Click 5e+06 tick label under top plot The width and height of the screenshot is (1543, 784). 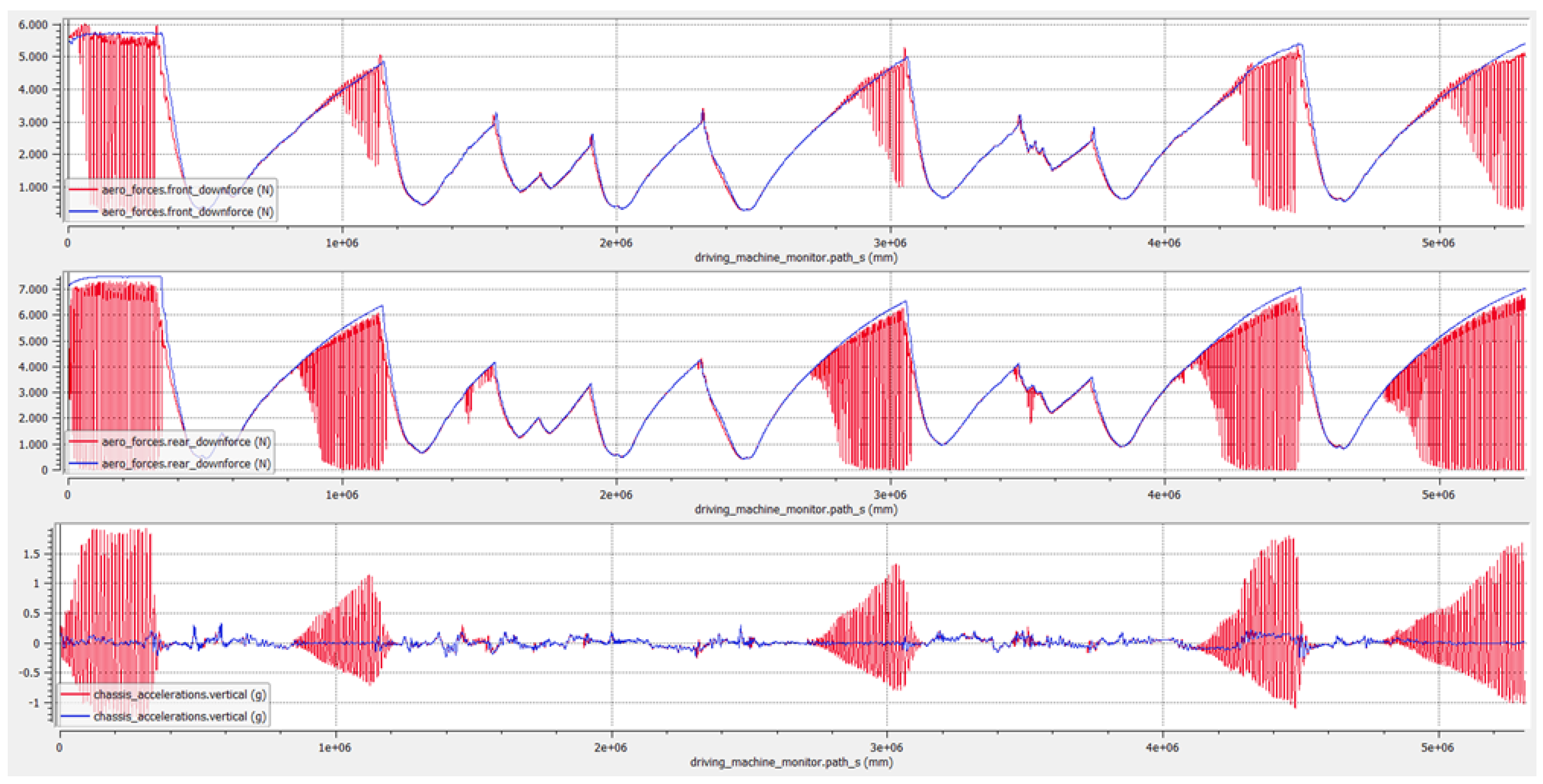tap(1438, 243)
